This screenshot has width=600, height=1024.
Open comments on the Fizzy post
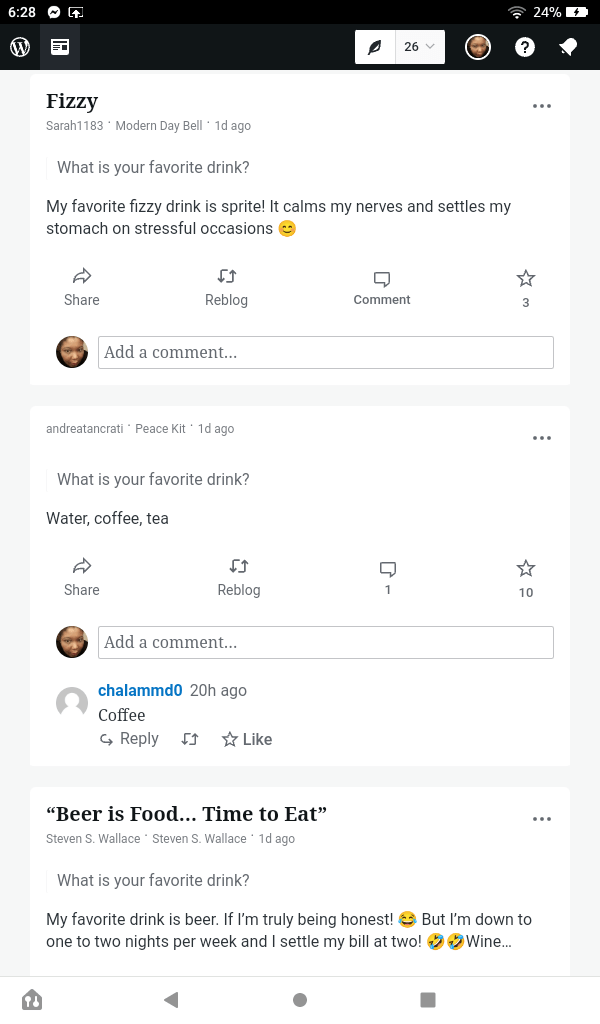pyautogui.click(x=382, y=287)
